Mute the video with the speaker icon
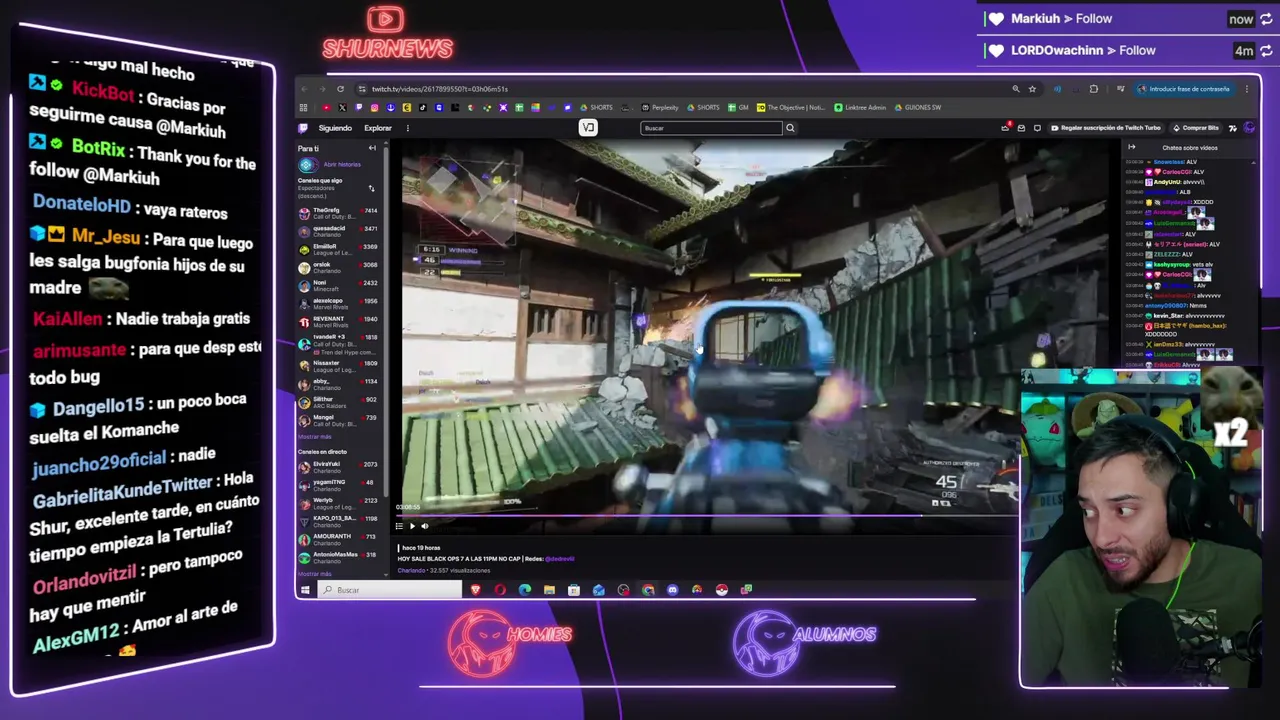This screenshot has width=1280, height=720. pos(425,526)
